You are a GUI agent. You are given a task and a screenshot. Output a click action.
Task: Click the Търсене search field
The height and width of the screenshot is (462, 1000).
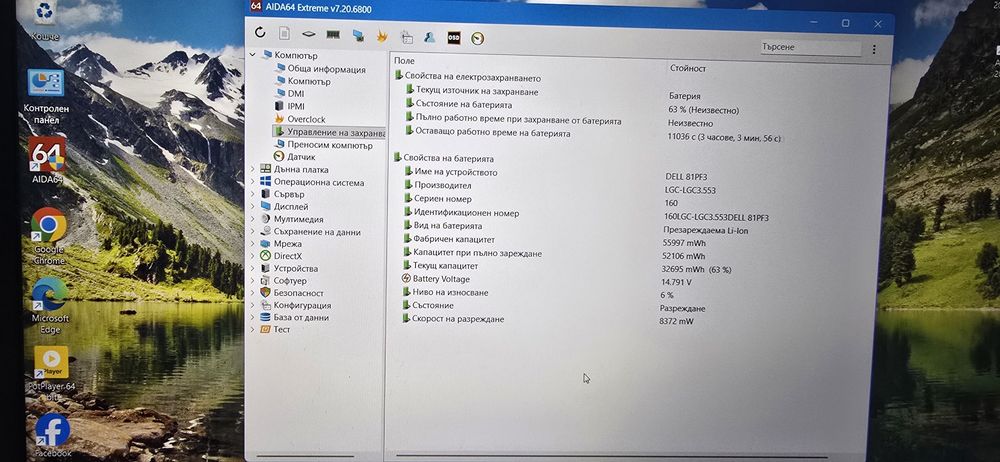click(x=810, y=47)
